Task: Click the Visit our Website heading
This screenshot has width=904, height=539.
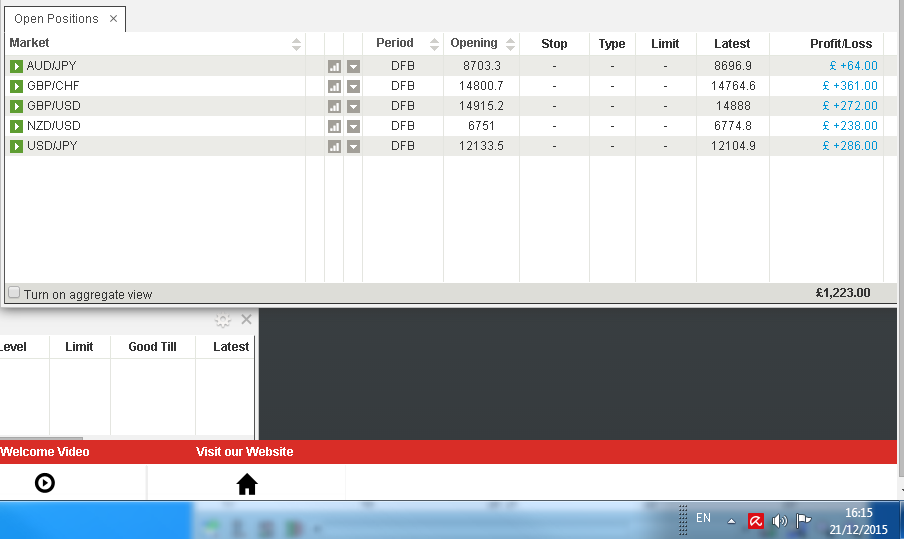Action: click(x=244, y=452)
